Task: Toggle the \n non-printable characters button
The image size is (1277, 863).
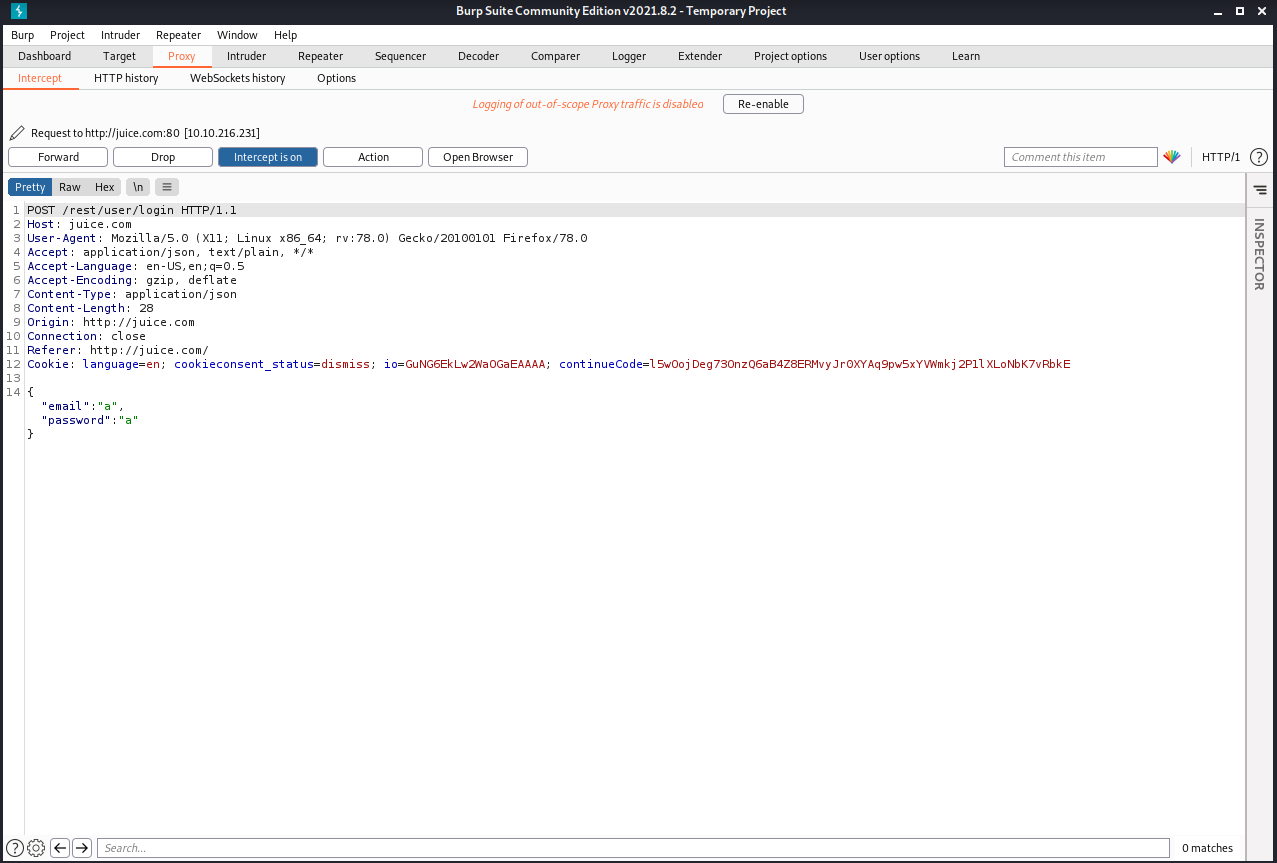Action: pyautogui.click(x=138, y=187)
